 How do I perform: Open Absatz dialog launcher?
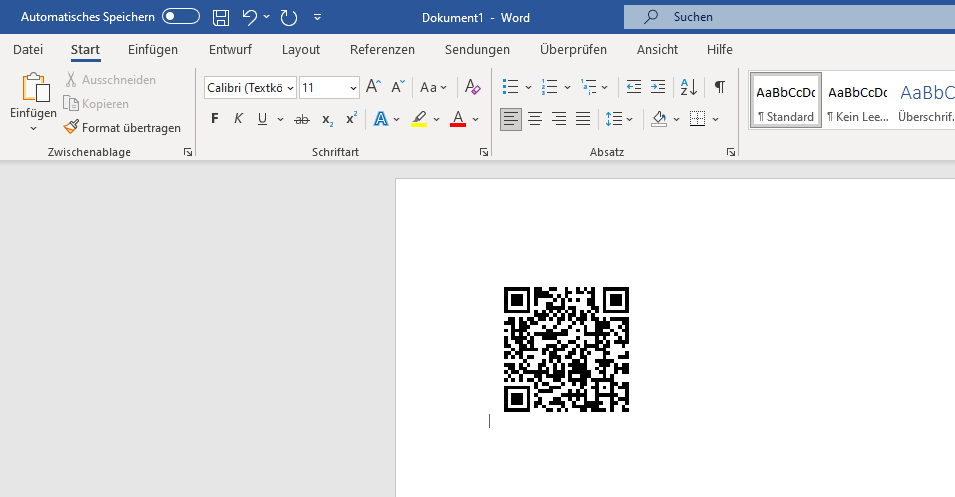tap(731, 152)
